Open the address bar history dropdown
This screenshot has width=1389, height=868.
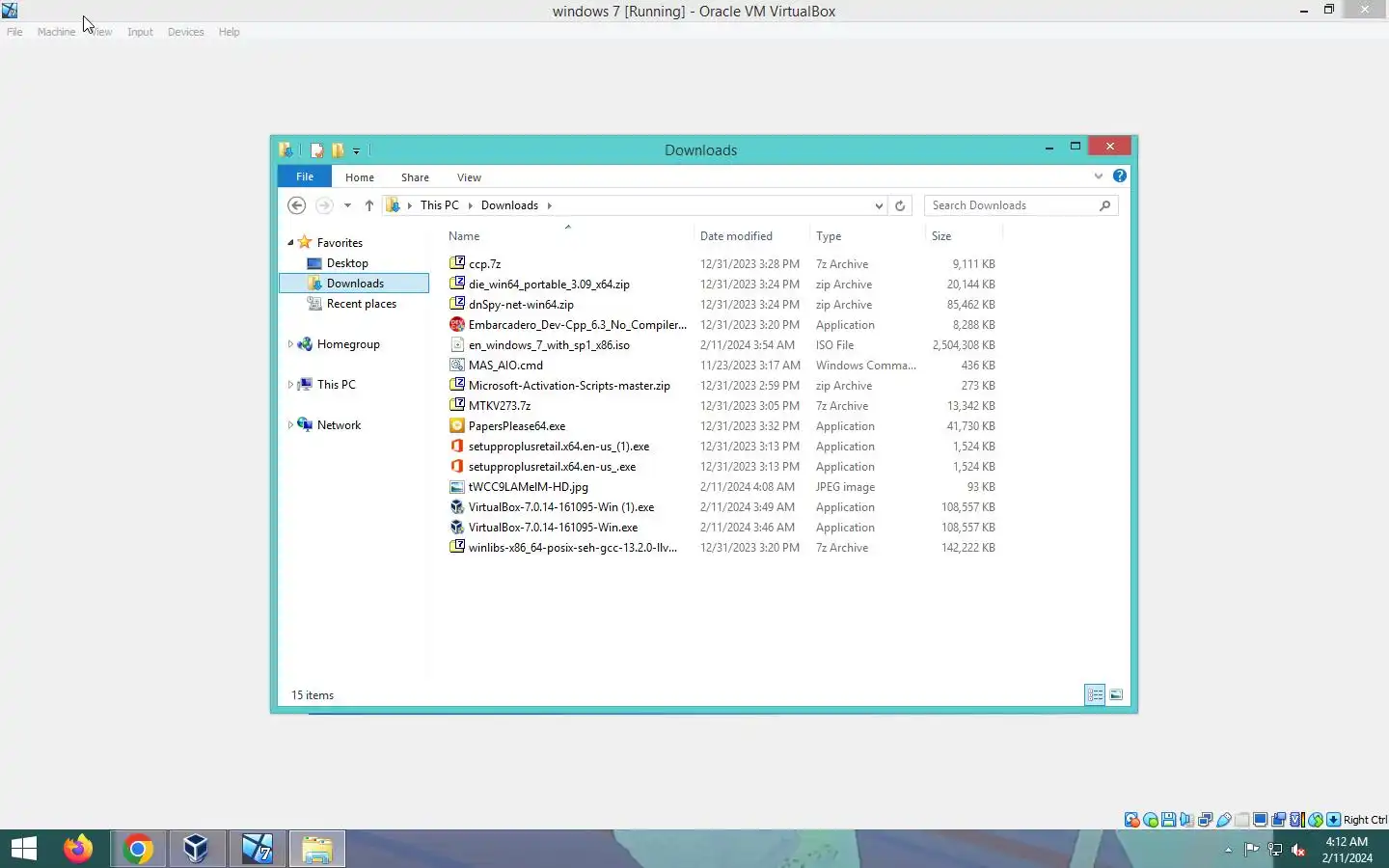click(879, 205)
